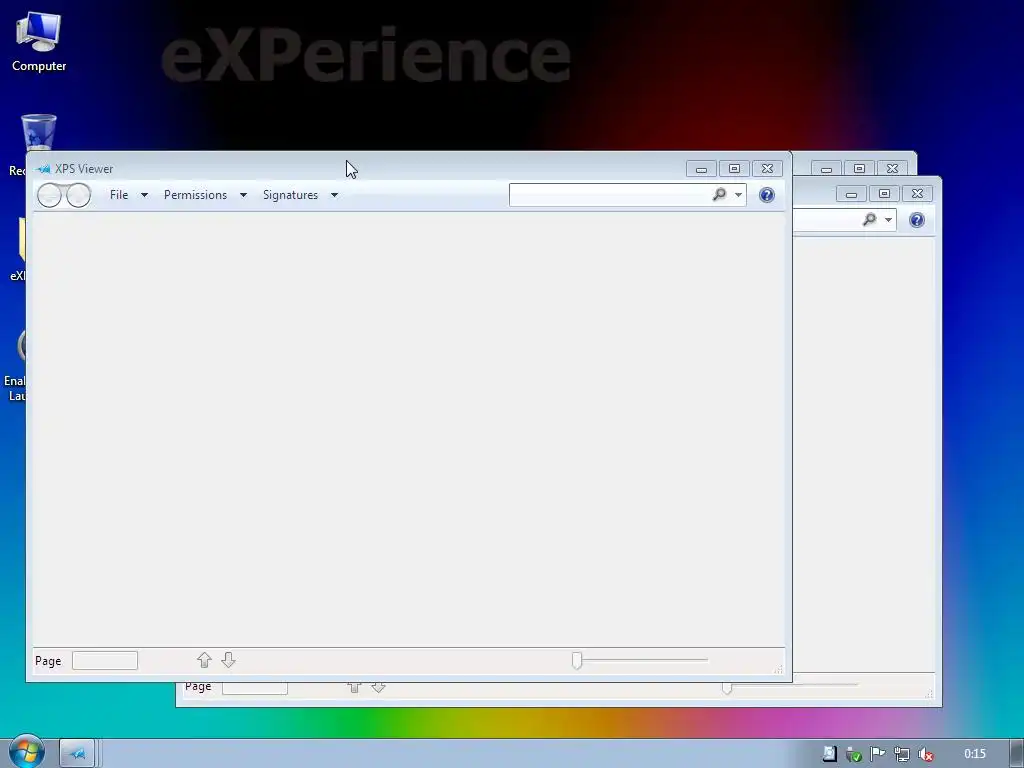
Task: Minimize the front XPS Viewer window
Action: pyautogui.click(x=701, y=169)
